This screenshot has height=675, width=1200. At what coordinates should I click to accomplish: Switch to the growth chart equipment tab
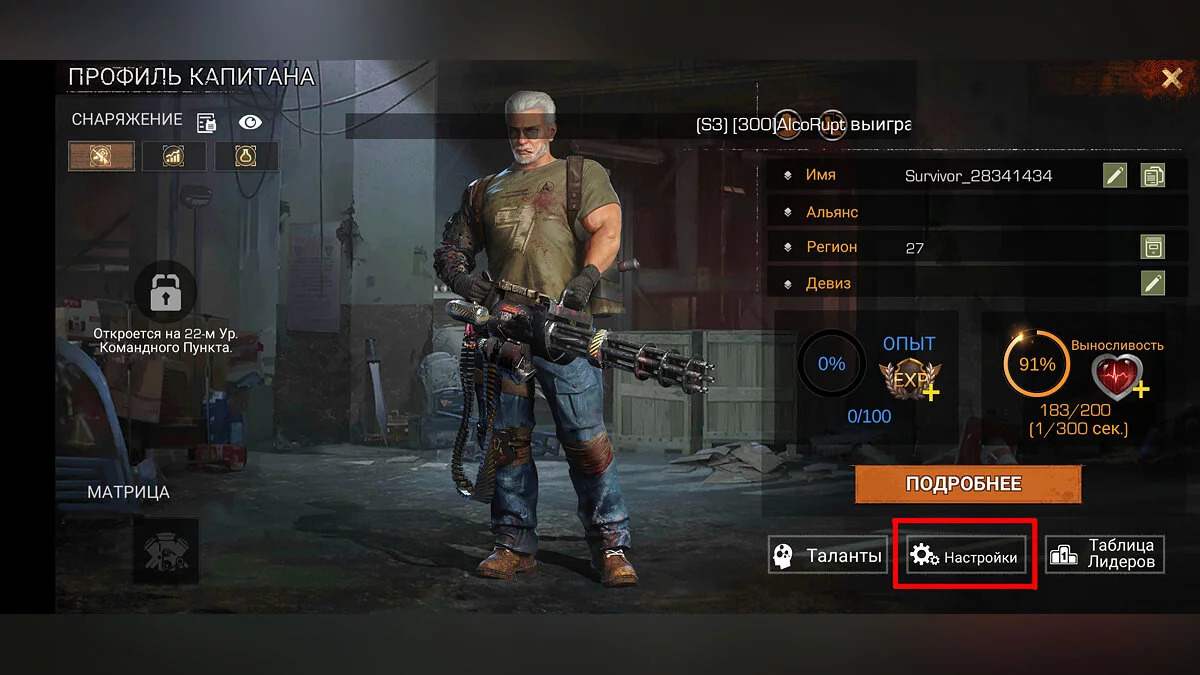tap(173, 155)
